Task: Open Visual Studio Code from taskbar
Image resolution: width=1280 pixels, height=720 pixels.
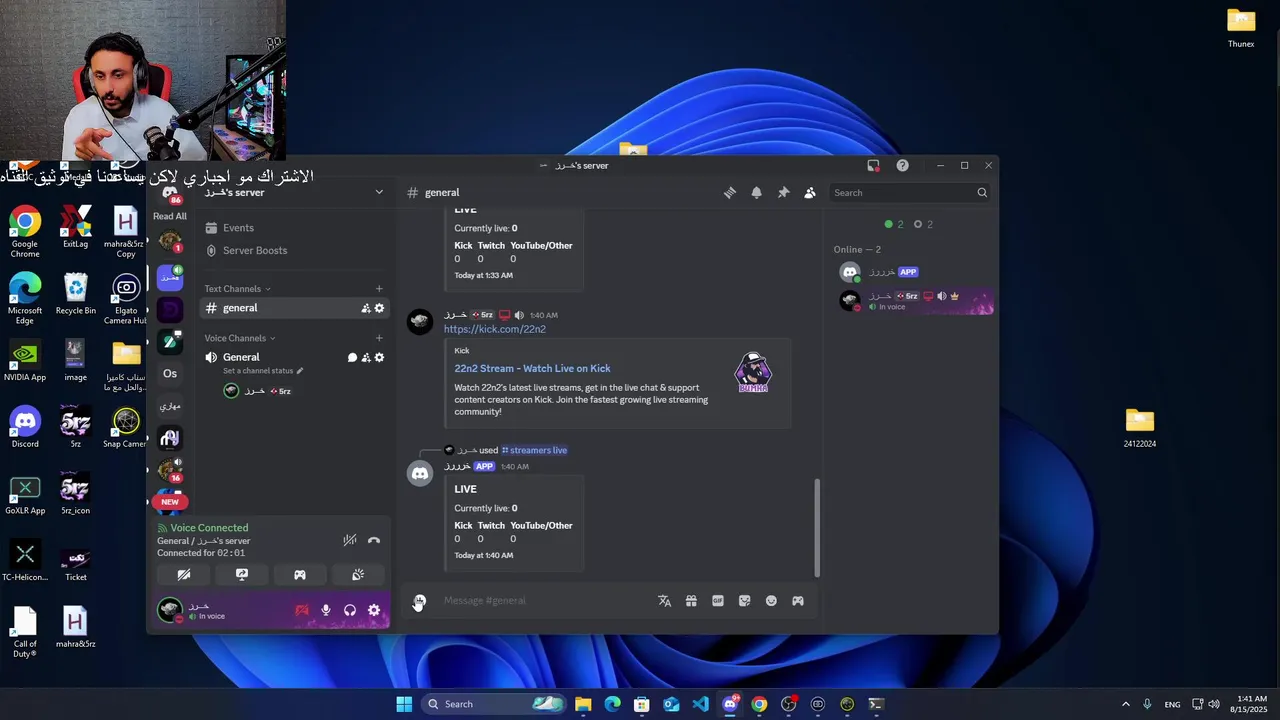Action: point(700,704)
